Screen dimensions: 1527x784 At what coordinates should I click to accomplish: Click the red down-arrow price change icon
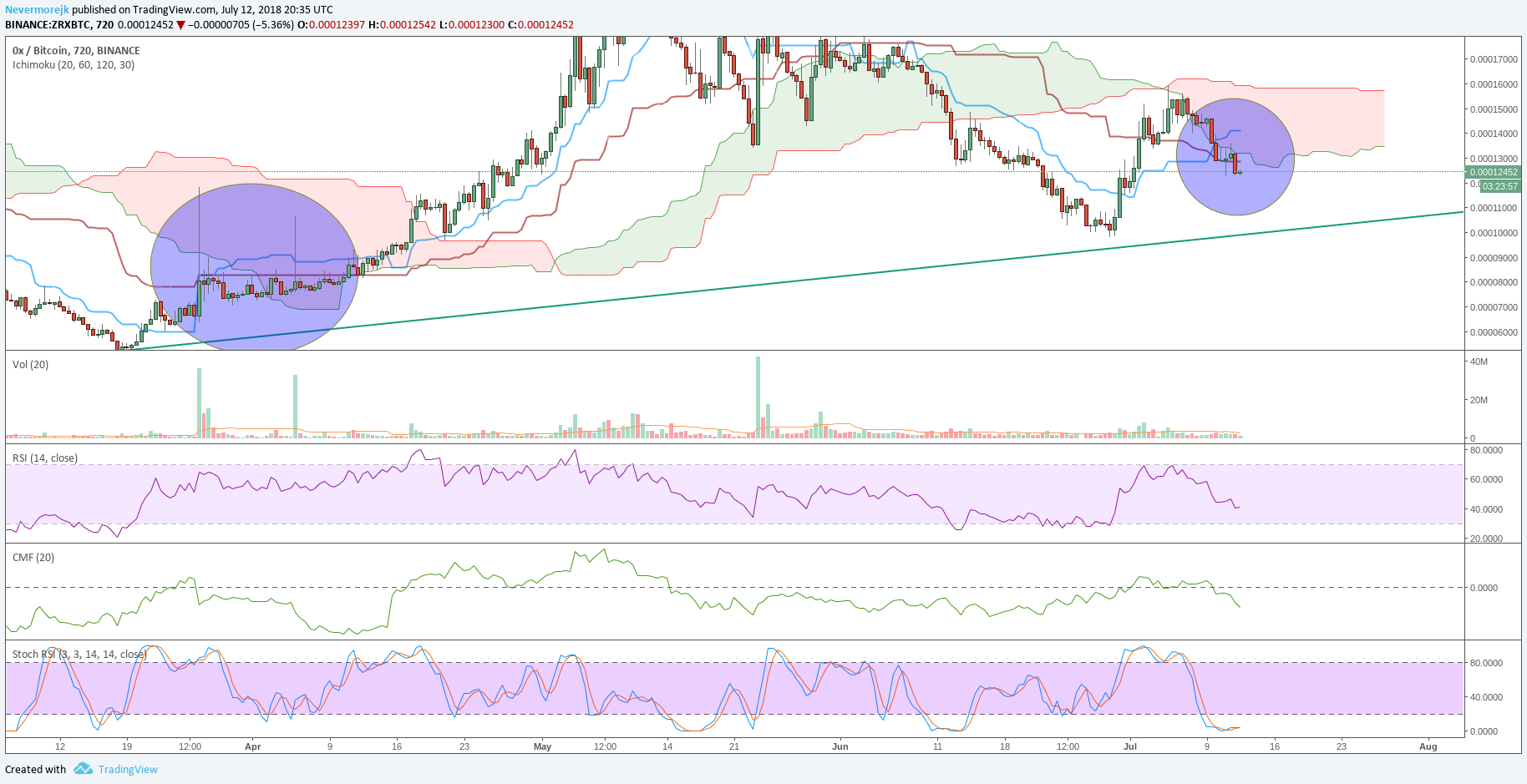(180, 26)
